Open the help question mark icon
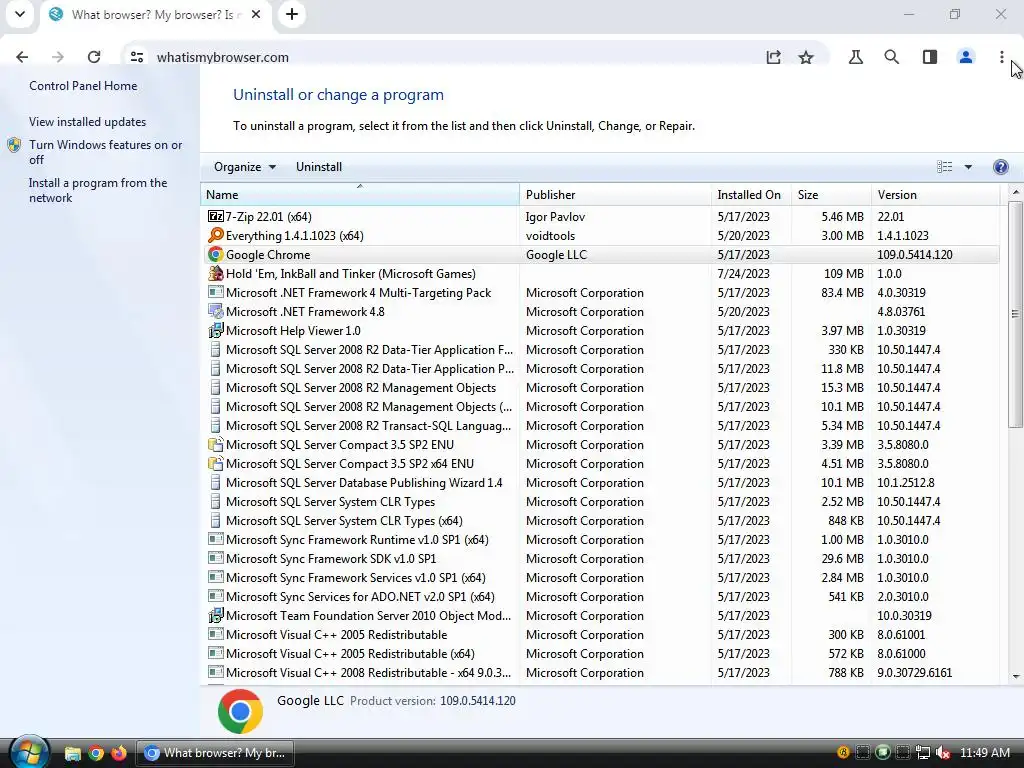Viewport: 1024px width, 768px height. [1000, 167]
